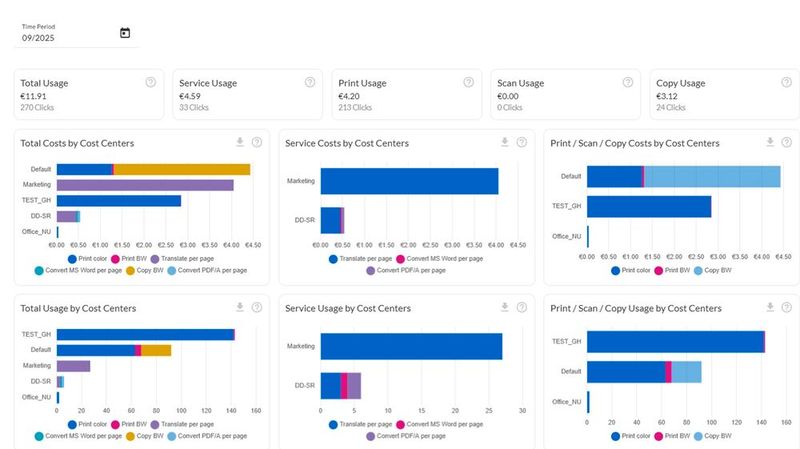This screenshot has height=449, width=800.
Task: Toggle Convert MS Word per page in Total Costs chart
Action: tap(78, 270)
